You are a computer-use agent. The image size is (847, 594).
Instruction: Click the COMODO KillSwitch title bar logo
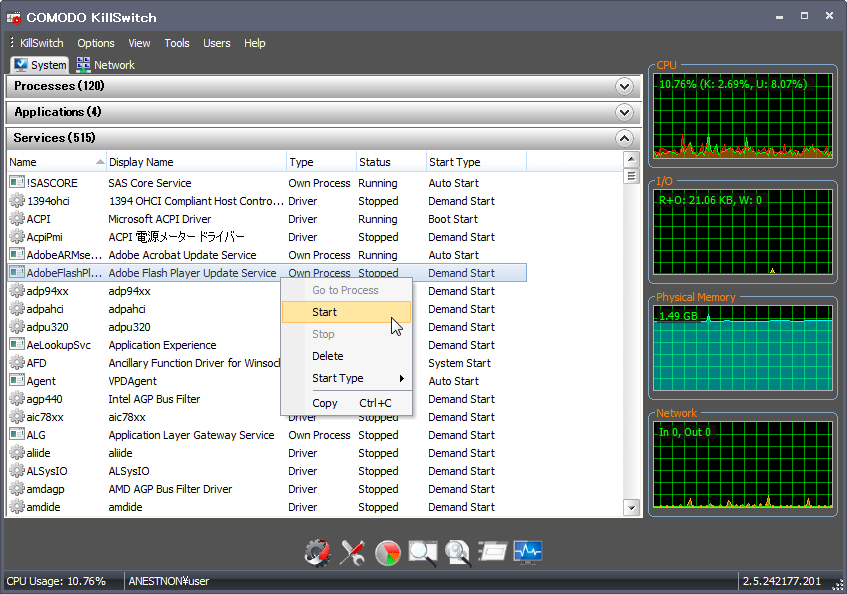coord(14,18)
